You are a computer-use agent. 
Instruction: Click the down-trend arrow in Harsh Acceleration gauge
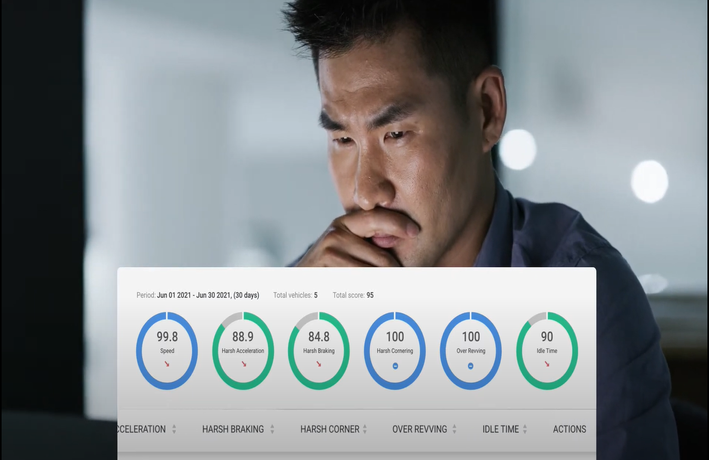[x=243, y=364]
